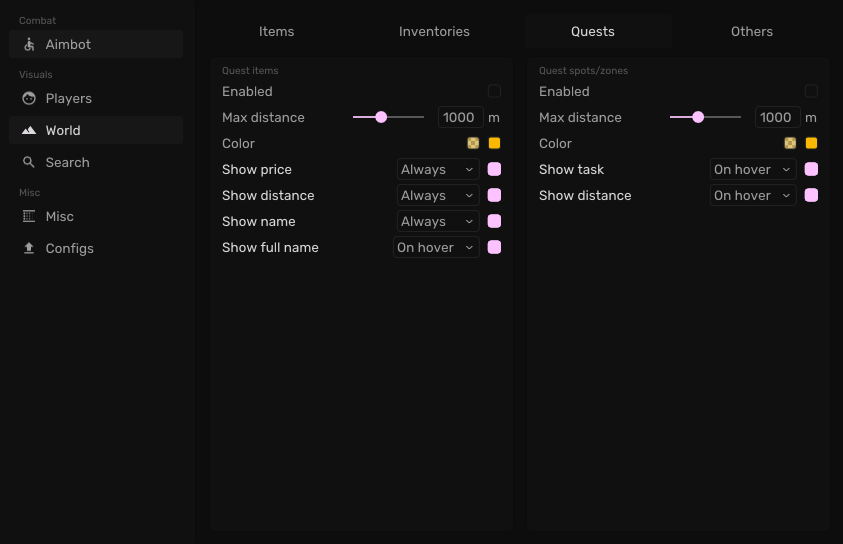Viewport: 843px width, 544px height.
Task: Click the Configs upload icon
Action: [29, 249]
